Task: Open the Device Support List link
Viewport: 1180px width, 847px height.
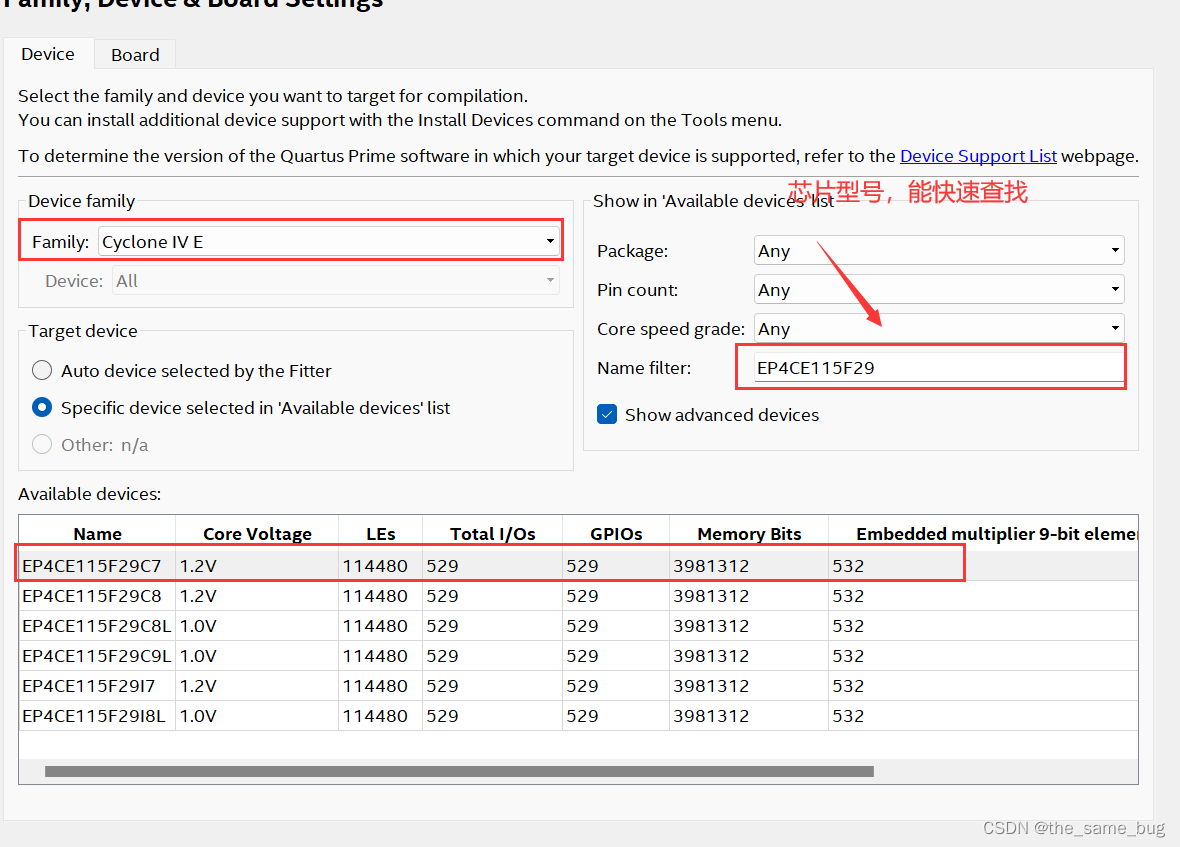Action: coord(978,156)
